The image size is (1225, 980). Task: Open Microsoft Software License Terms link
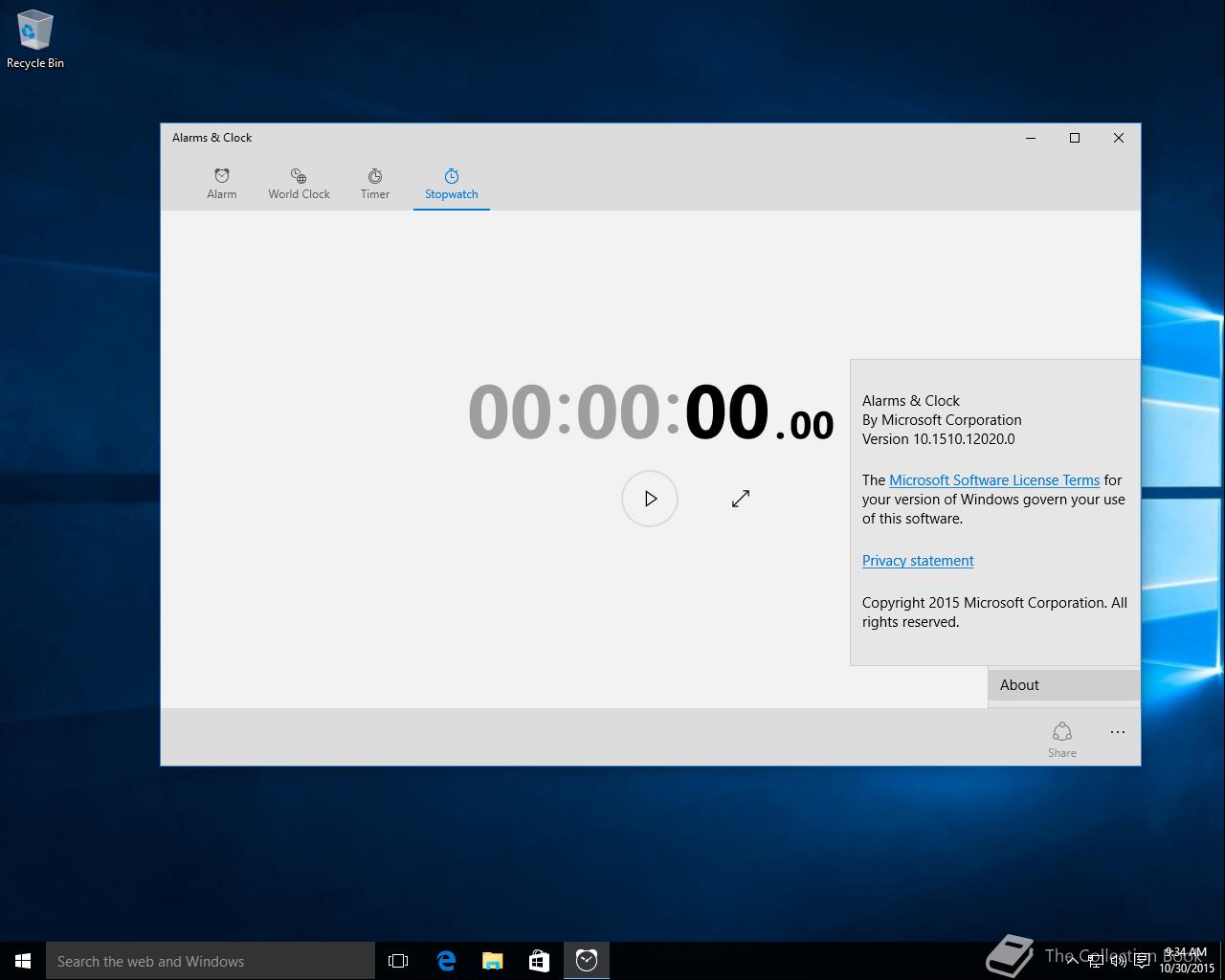click(994, 480)
